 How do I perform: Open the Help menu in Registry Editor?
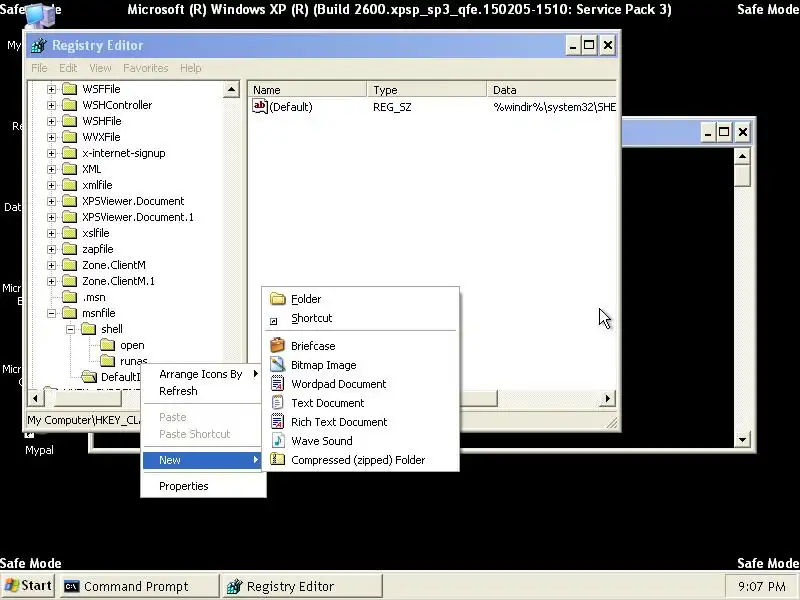click(x=191, y=68)
